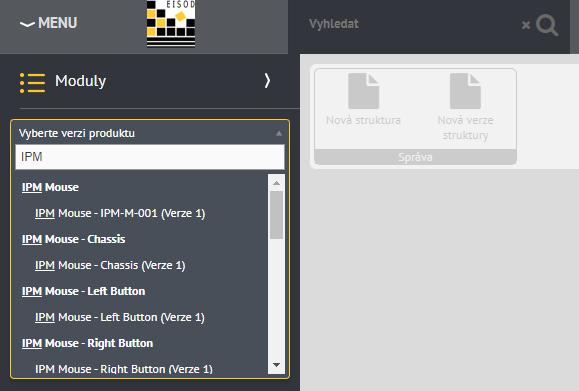
Task: Open the Moduly section
Action: (80, 81)
